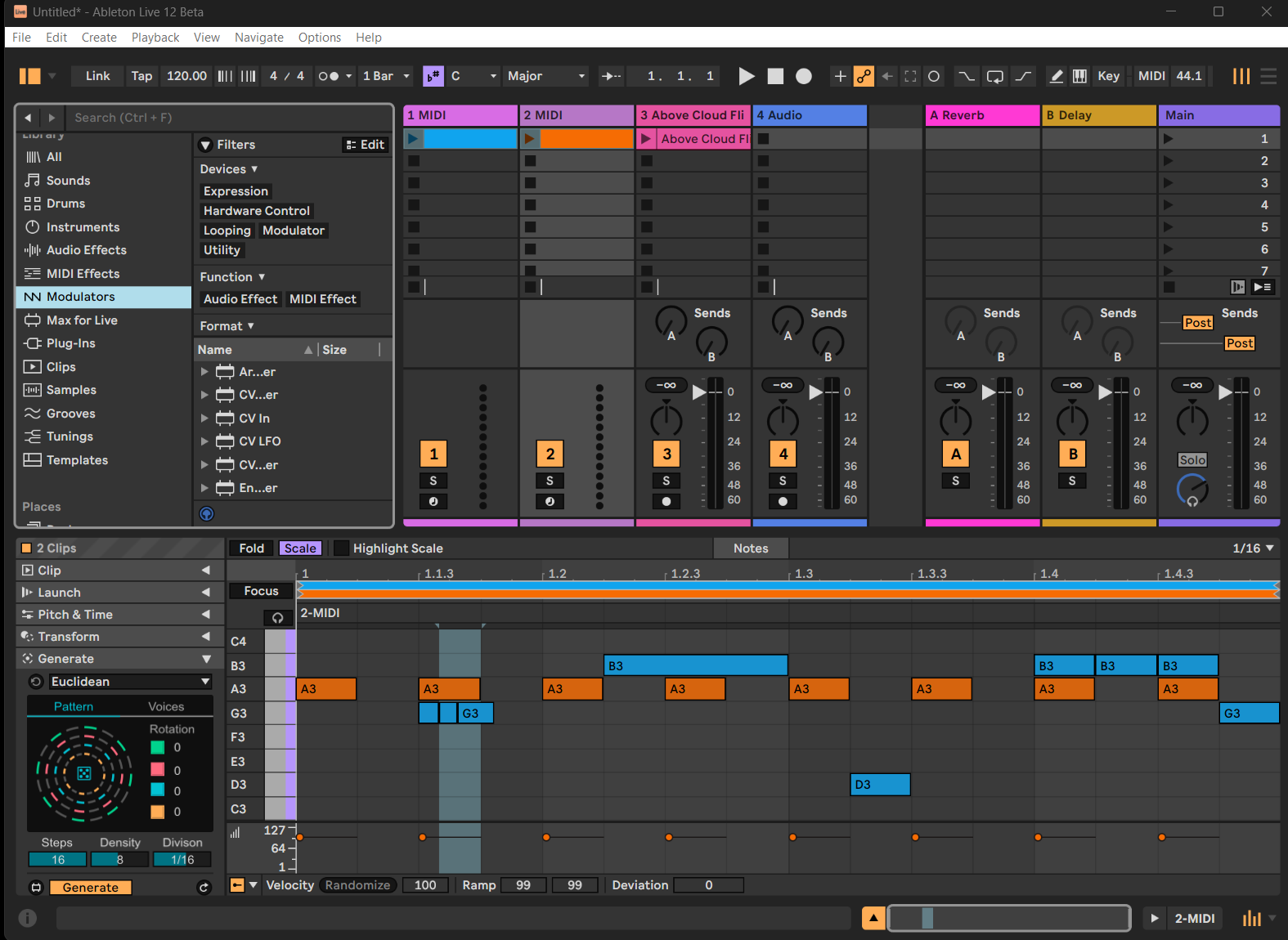
Task: Stop playback with the Stop button
Action: 775,76
